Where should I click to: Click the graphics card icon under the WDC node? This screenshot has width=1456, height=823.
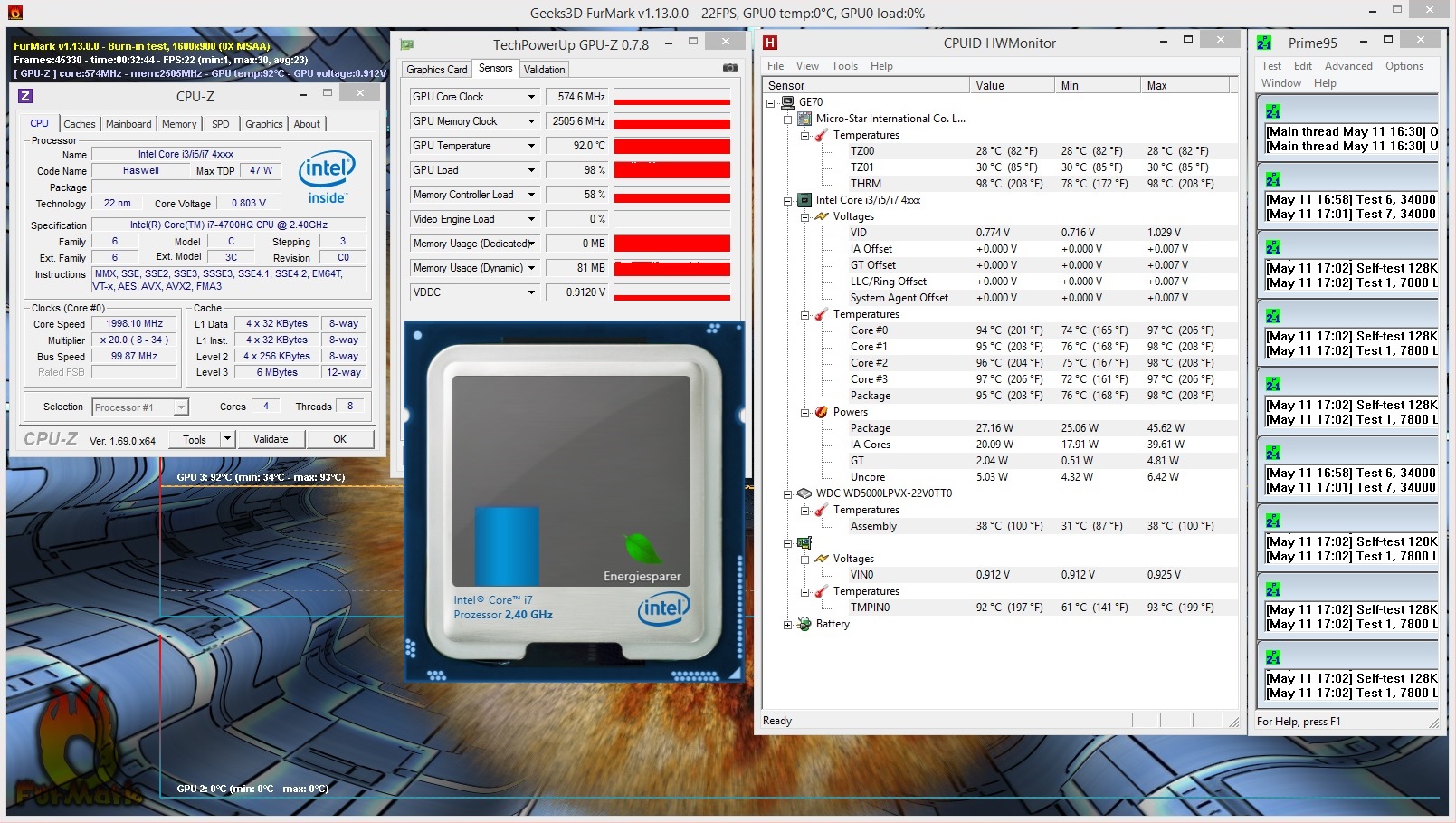pyautogui.click(x=804, y=542)
